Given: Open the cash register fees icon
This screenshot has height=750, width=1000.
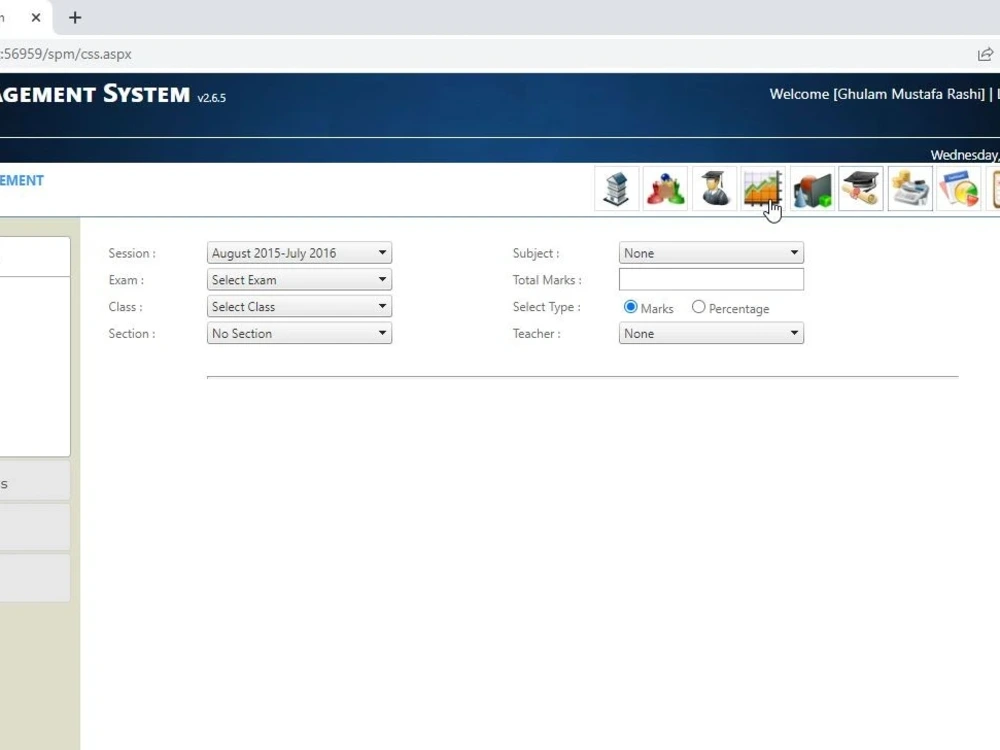Looking at the screenshot, I should point(910,189).
